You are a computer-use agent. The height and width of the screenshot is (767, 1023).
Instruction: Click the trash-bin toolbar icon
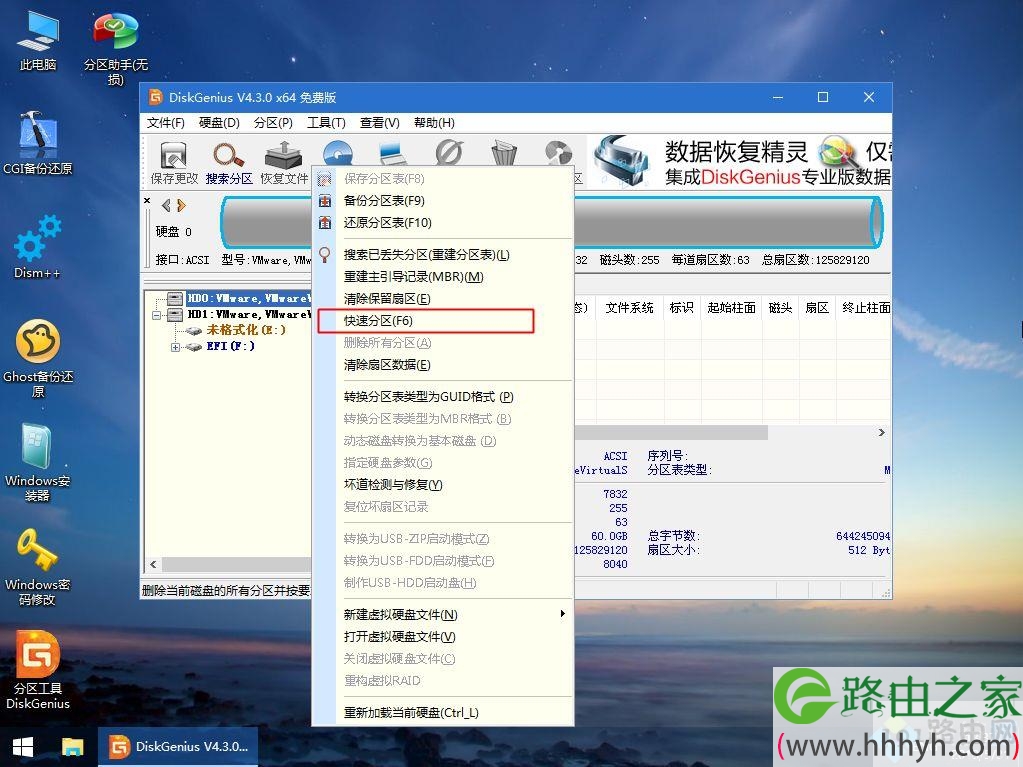coord(504,153)
